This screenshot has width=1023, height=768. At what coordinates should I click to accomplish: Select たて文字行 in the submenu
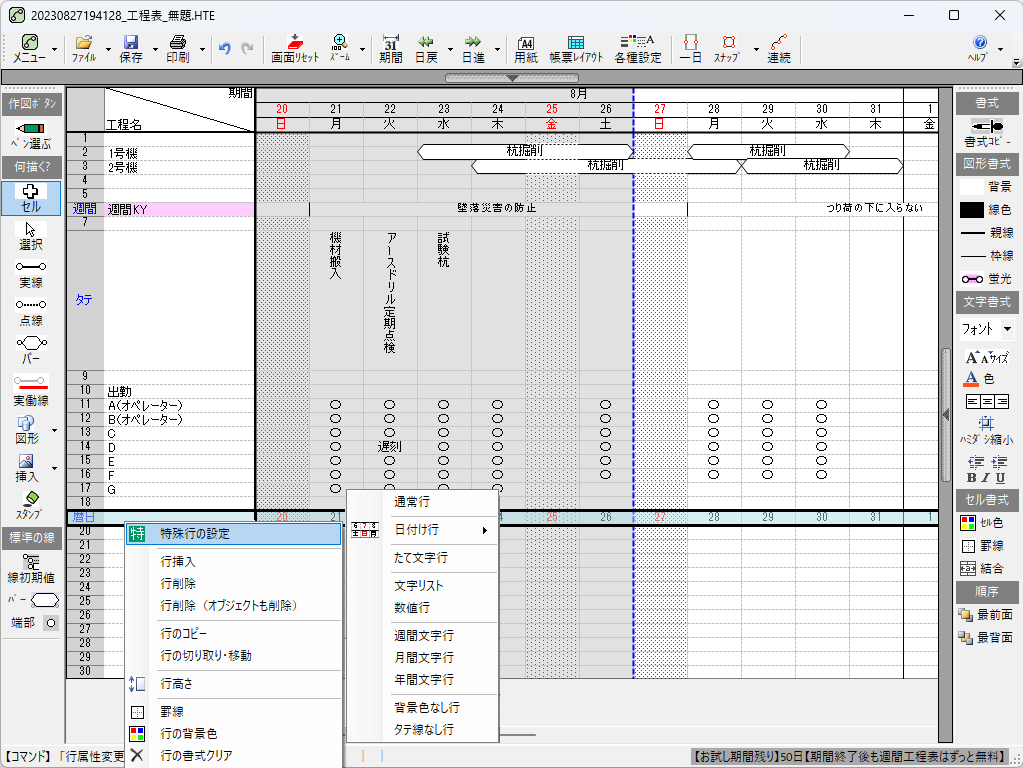pyautogui.click(x=423, y=558)
